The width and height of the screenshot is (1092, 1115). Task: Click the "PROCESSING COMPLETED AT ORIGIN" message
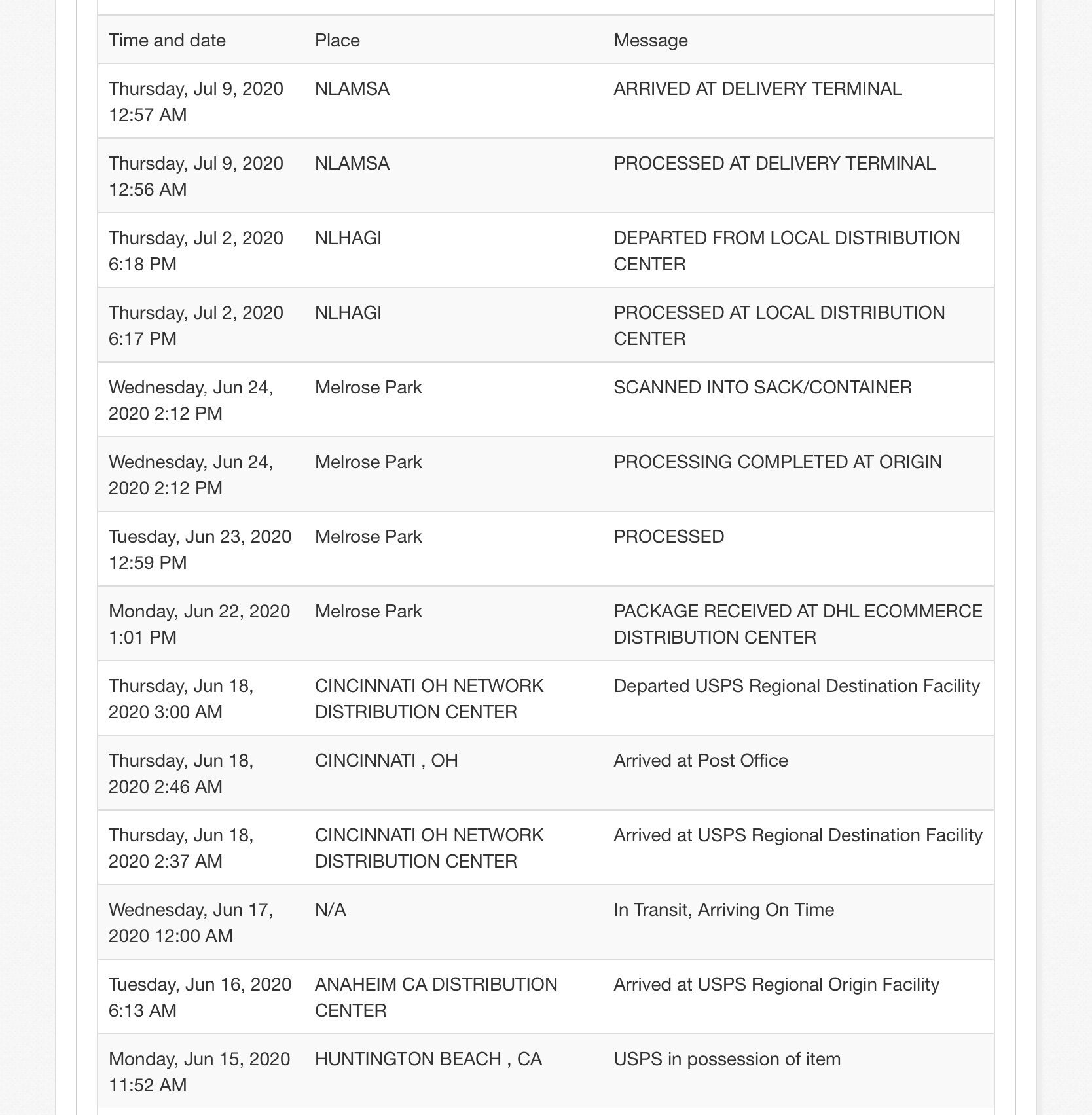(x=778, y=462)
